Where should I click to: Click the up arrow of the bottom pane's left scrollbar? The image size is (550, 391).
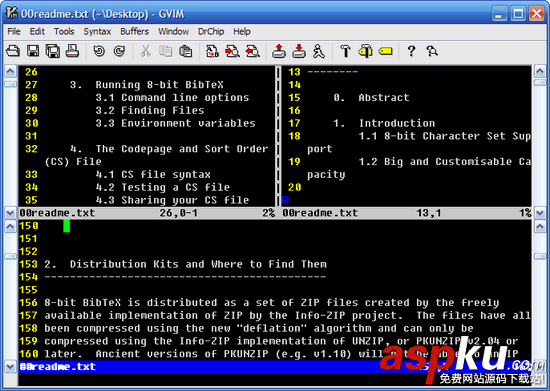[10, 227]
